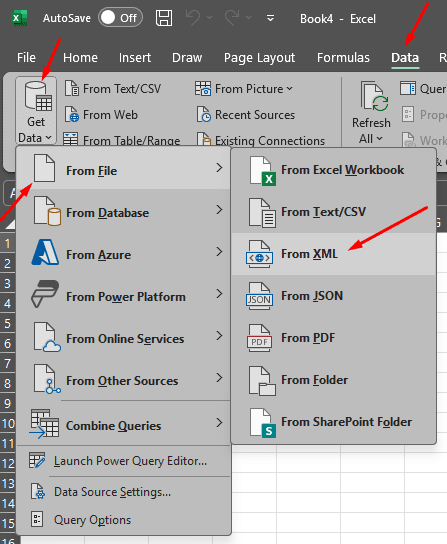The width and height of the screenshot is (447, 544).
Task: Choose From XML in the submenu
Action: tap(334, 254)
